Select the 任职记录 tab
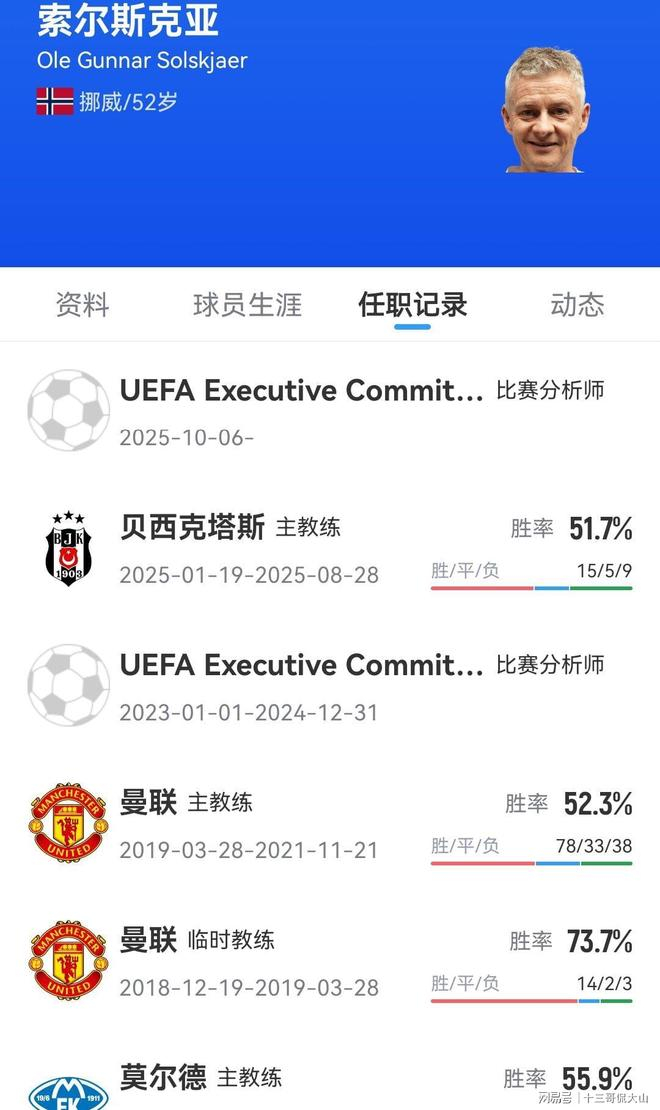This screenshot has height=1110, width=660. tap(412, 305)
